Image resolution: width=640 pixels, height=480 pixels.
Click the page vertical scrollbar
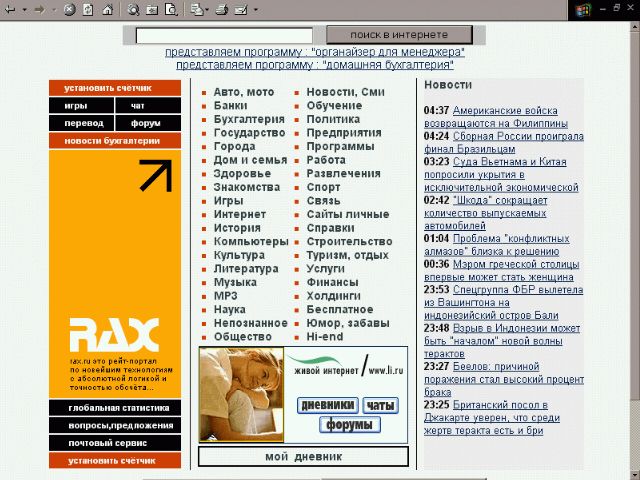[x=636, y=216]
